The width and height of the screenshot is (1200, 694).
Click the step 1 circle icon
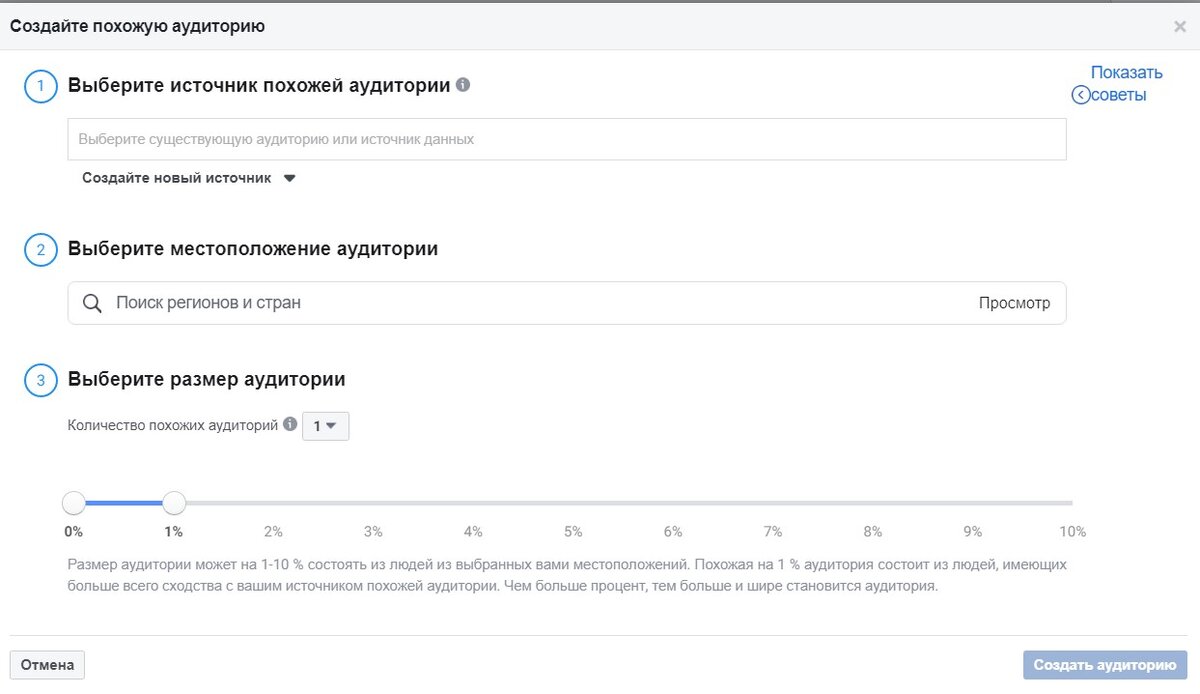click(x=40, y=86)
